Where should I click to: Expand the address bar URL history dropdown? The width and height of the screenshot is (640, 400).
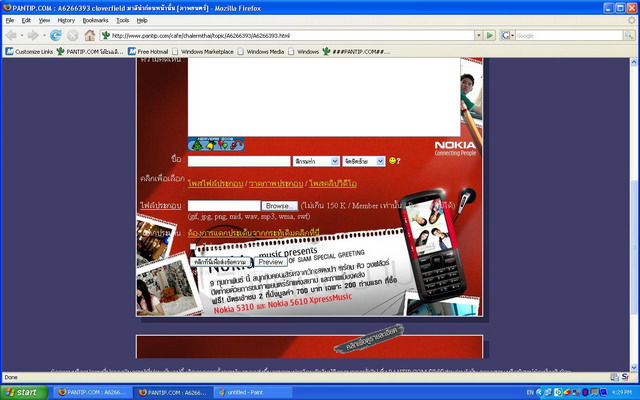pos(479,36)
